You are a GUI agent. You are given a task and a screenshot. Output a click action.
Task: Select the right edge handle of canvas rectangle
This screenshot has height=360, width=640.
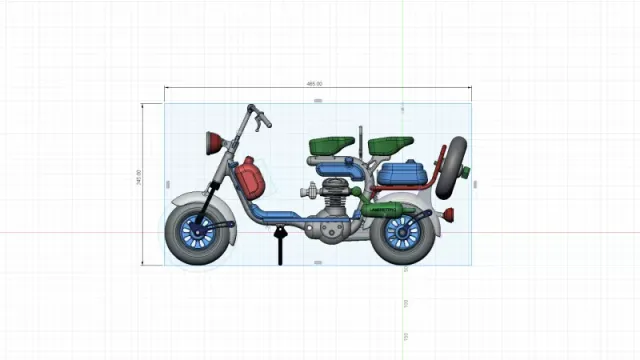click(475, 184)
